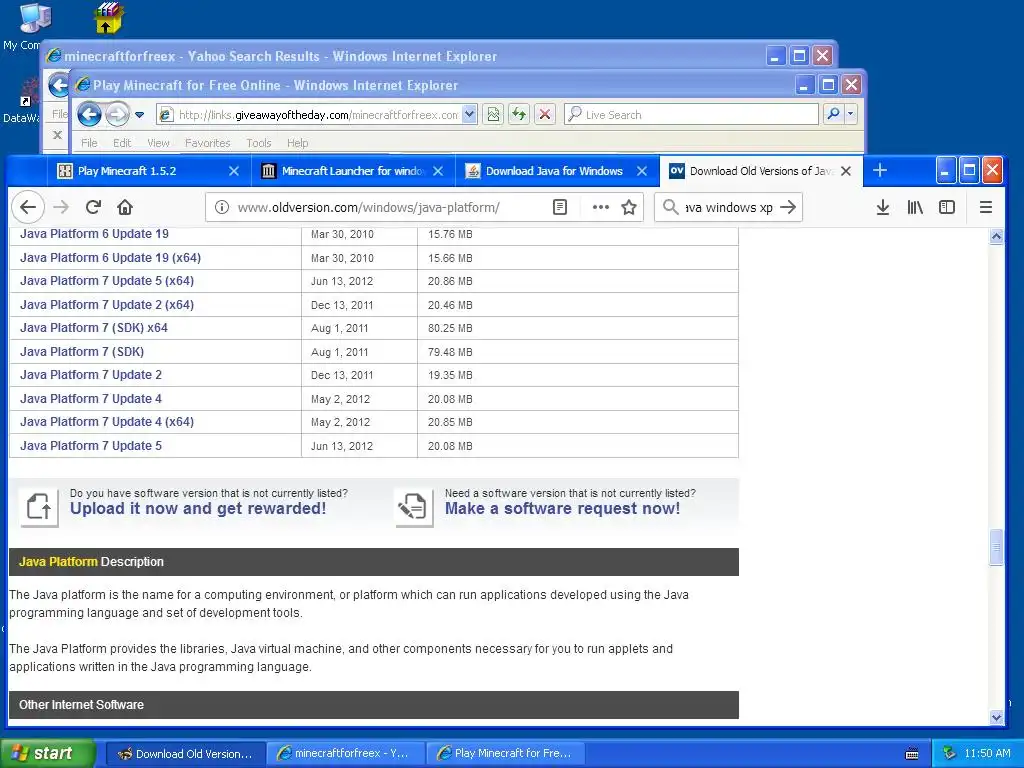
Task: Click IE stop loading red X icon
Action: (545, 115)
